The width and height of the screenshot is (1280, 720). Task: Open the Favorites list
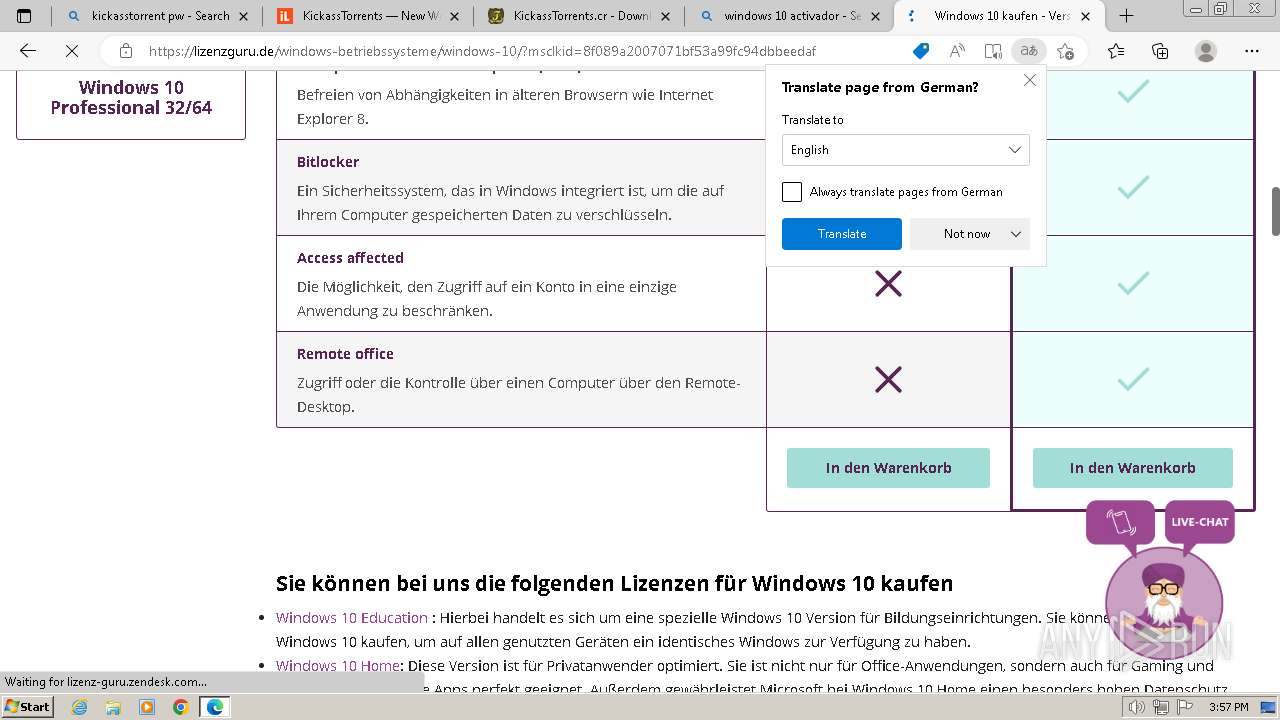coord(1116,51)
